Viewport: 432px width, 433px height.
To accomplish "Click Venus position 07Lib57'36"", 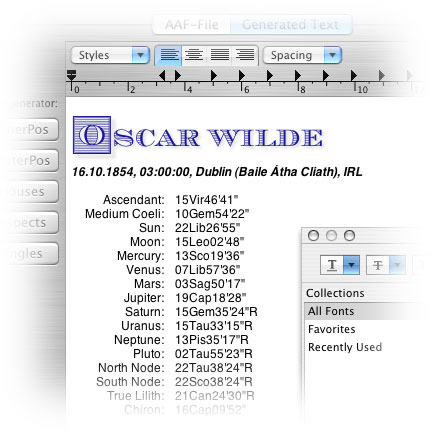I will point(207,270).
